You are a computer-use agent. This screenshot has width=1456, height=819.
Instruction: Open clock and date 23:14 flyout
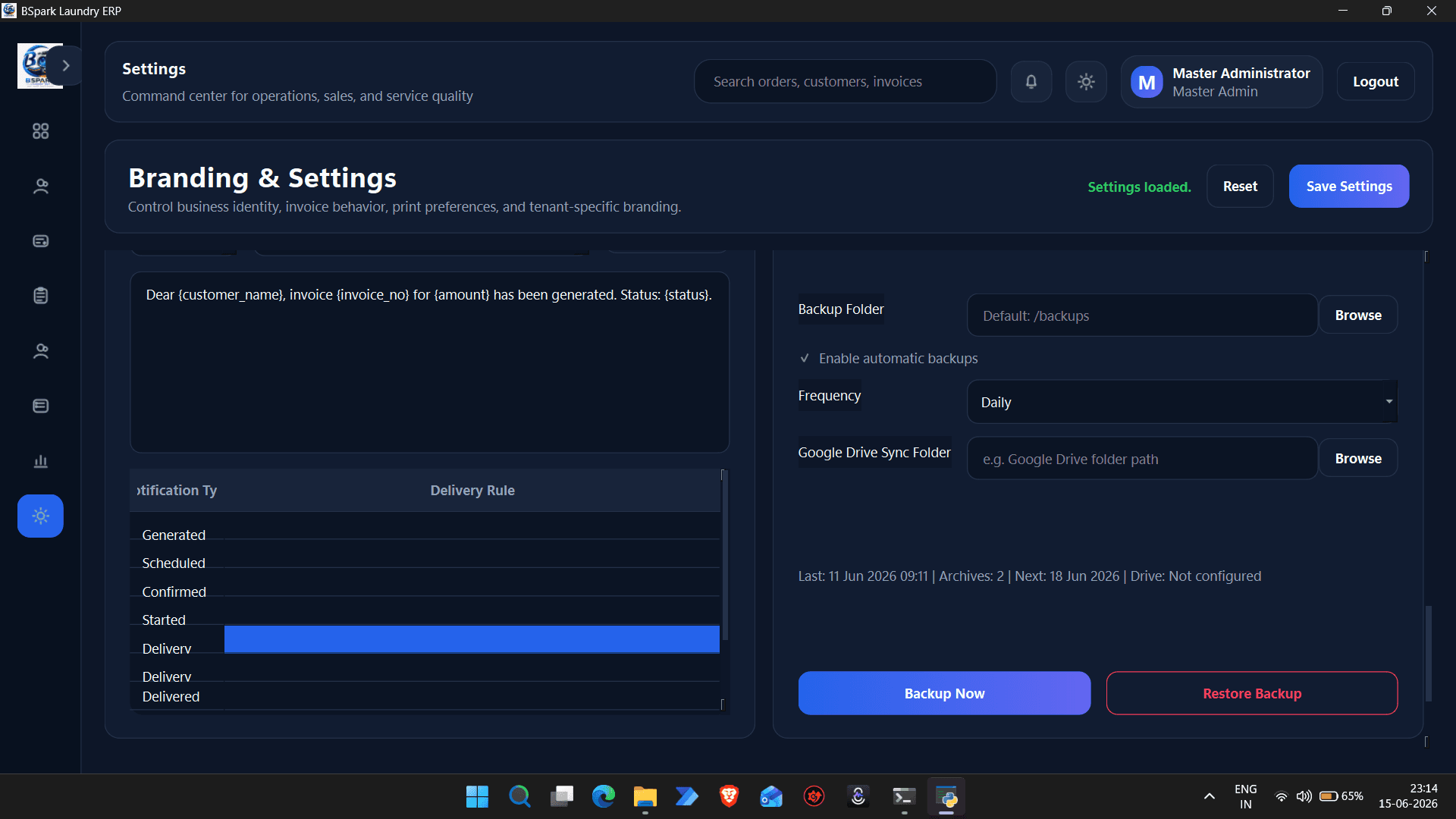[x=1408, y=796]
